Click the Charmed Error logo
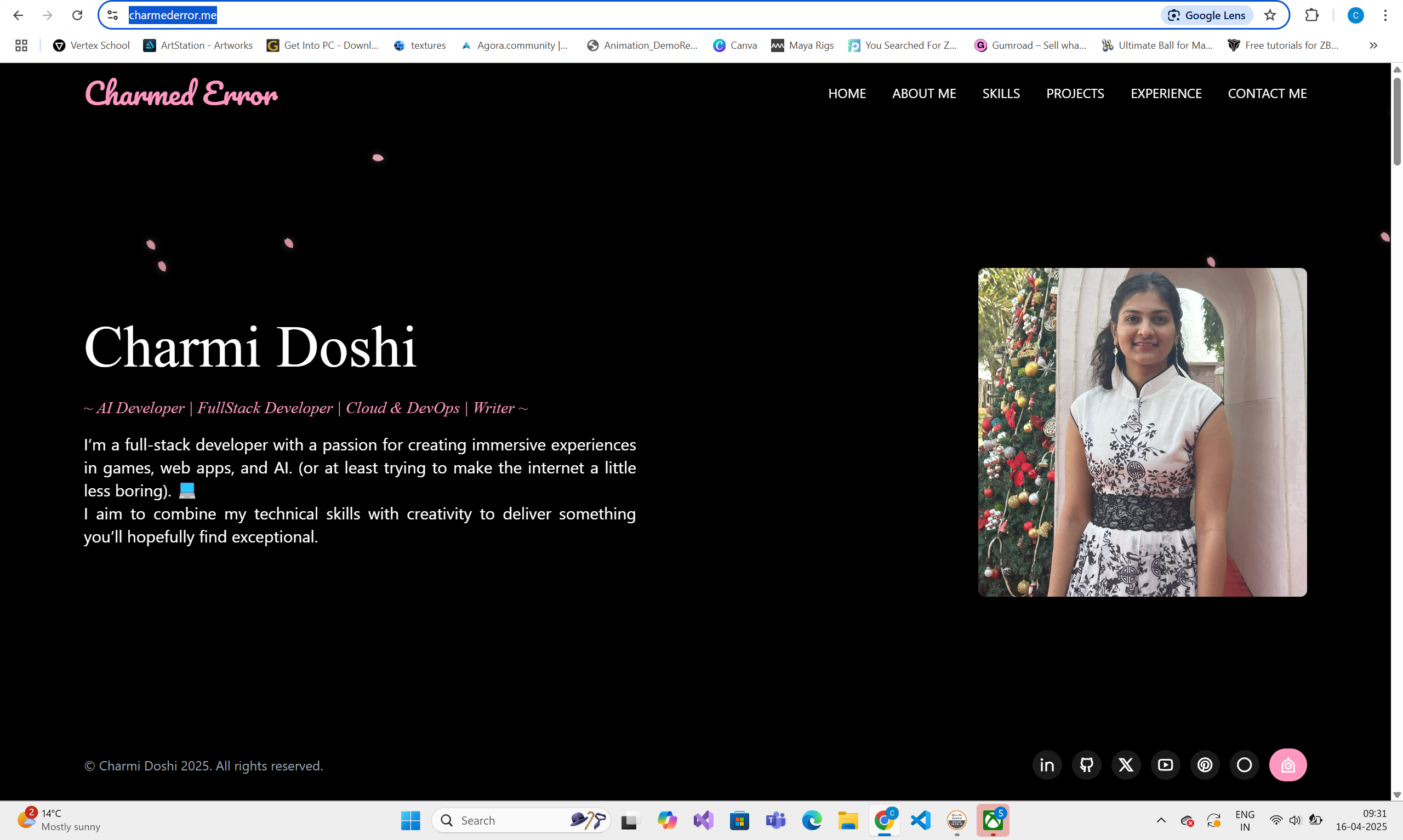The image size is (1403, 840). pos(181,93)
